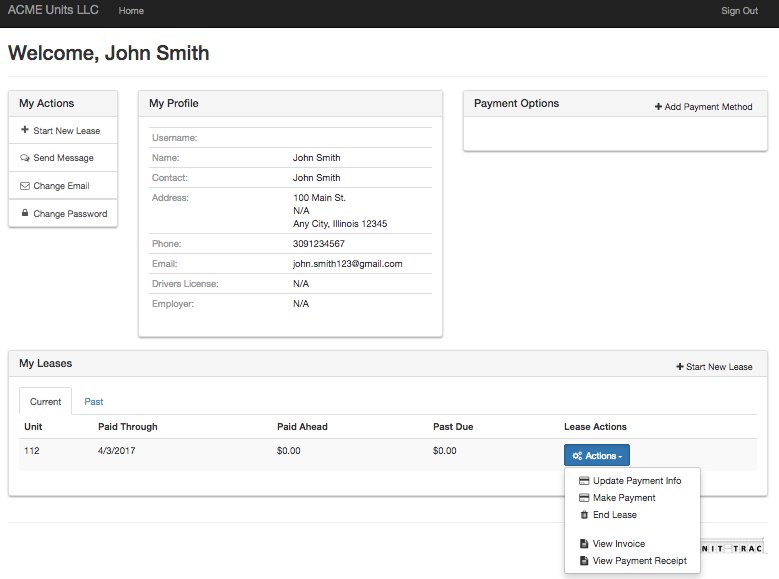Choose End Lease from the lease actions
Viewport: 779px width, 579px height.
click(632, 515)
